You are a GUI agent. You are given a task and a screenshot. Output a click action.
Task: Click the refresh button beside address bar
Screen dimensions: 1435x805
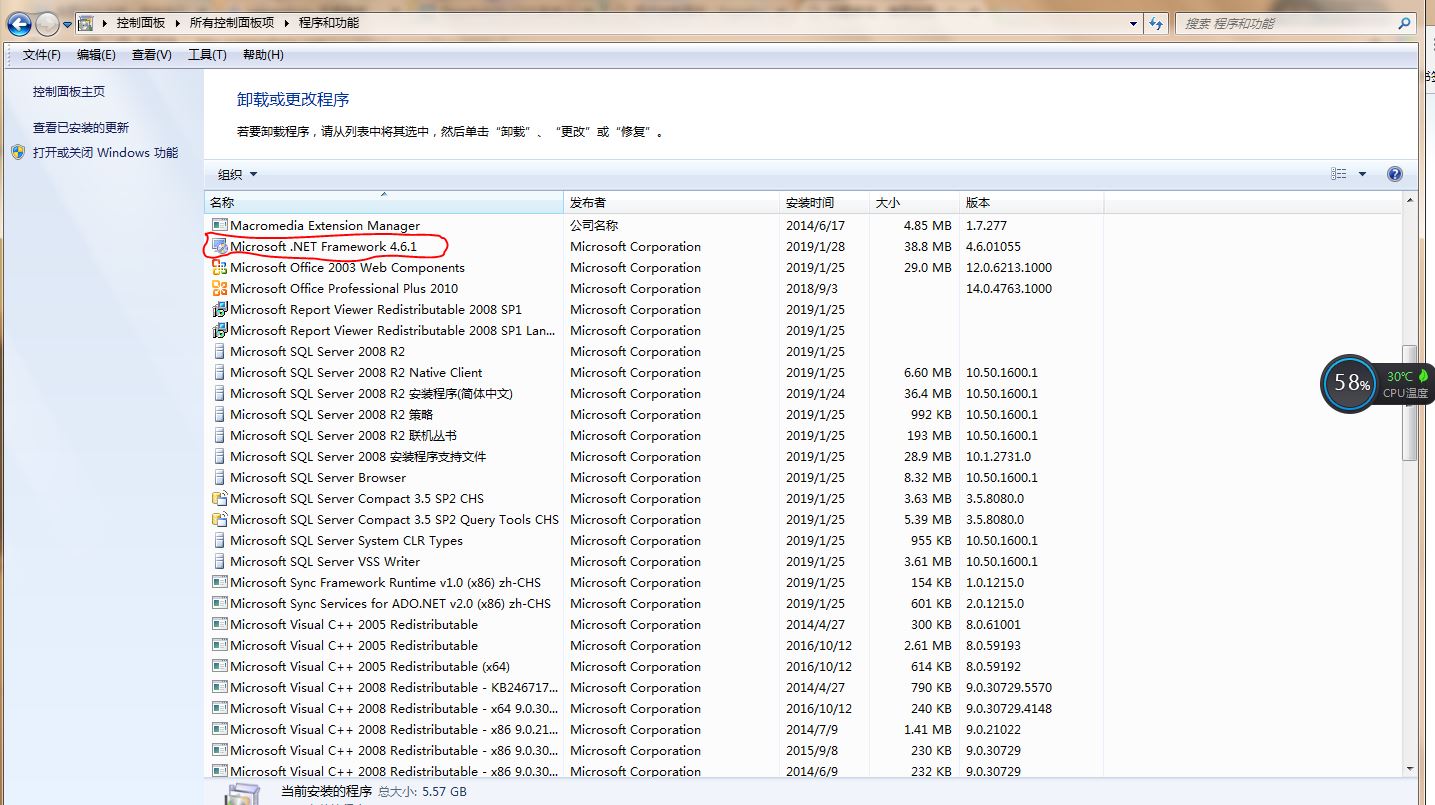[1157, 23]
